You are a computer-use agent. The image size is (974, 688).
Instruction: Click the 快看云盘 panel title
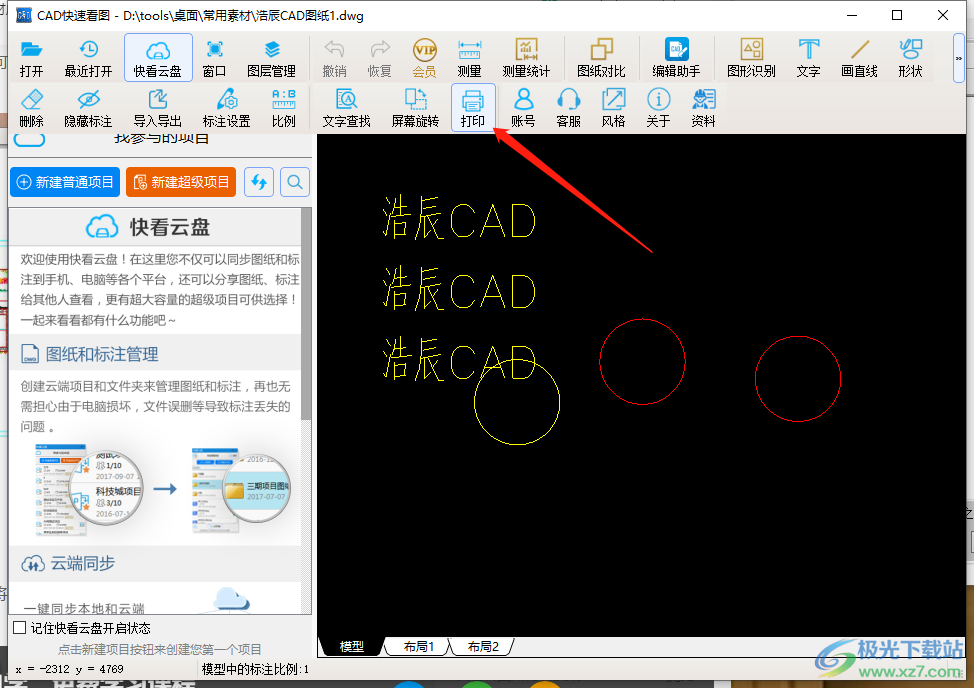(170, 227)
